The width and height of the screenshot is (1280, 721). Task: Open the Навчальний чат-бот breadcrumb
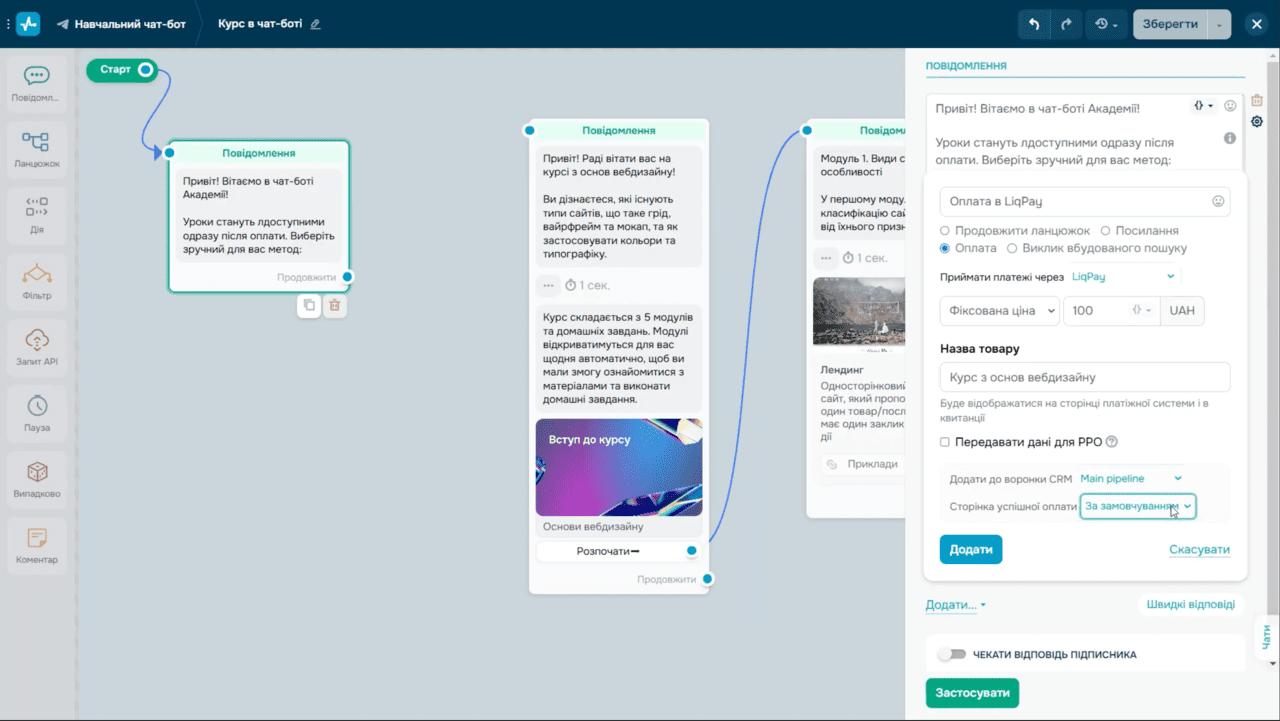pos(121,24)
